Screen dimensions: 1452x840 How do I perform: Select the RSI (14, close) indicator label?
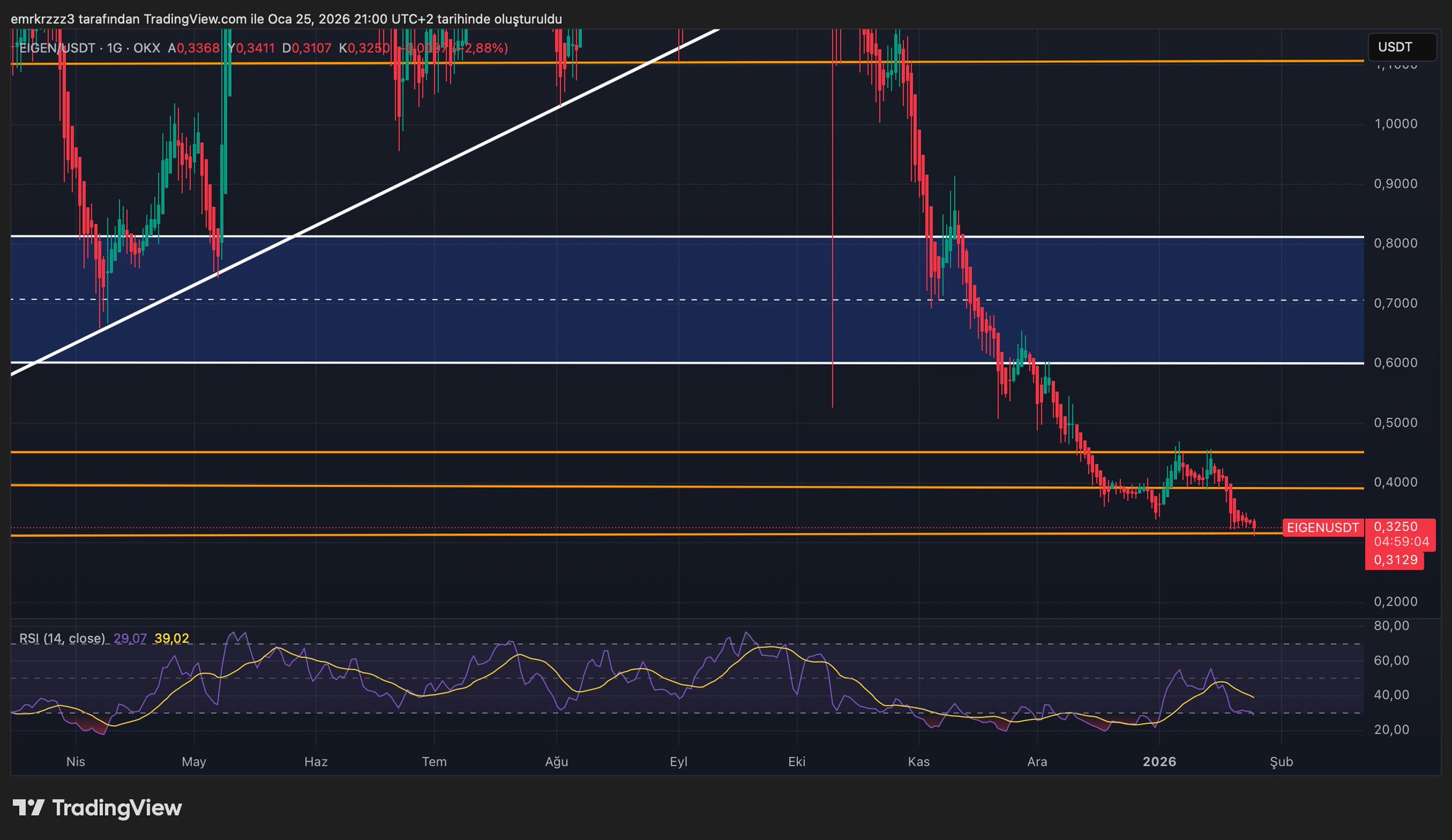62,639
